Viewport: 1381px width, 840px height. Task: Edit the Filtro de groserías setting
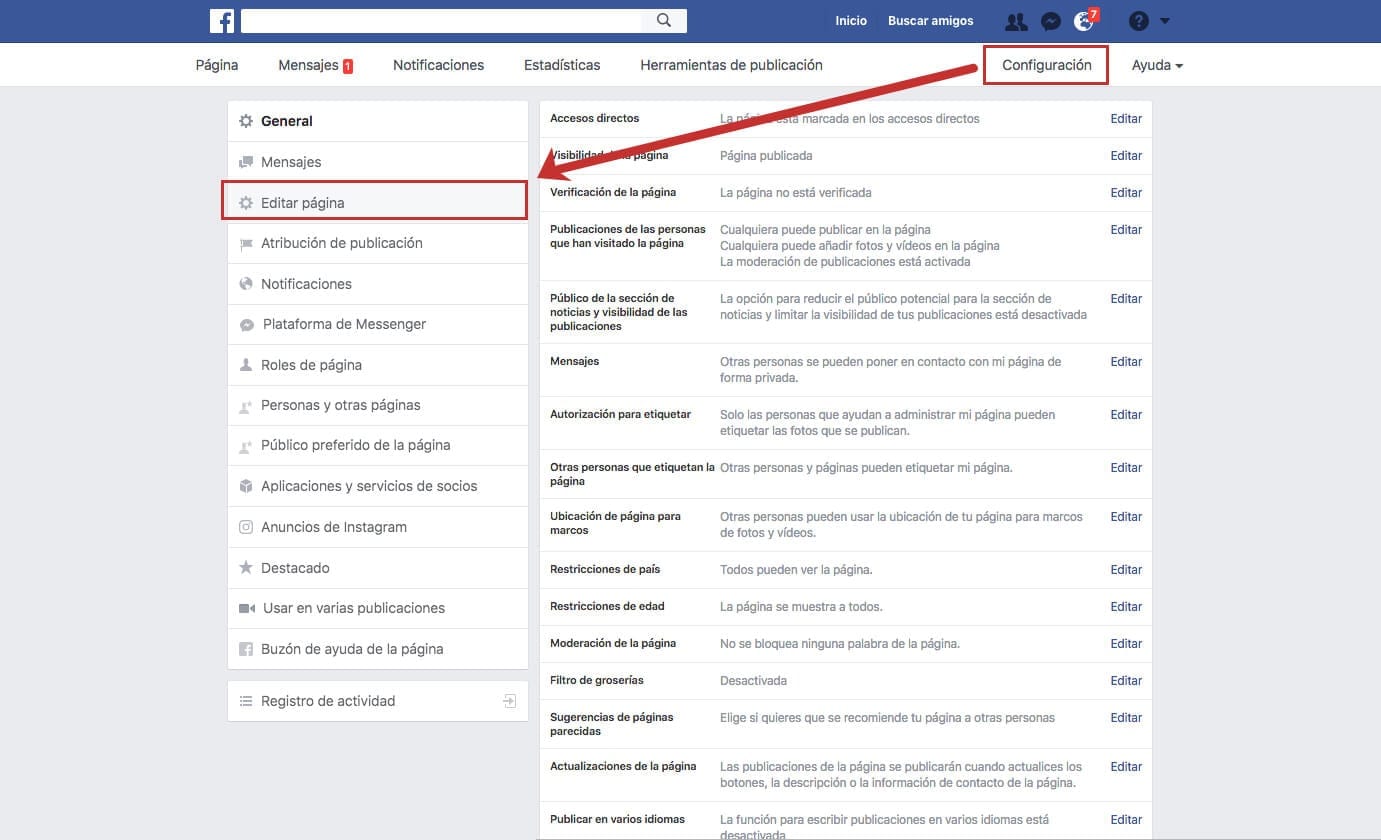tap(1126, 680)
